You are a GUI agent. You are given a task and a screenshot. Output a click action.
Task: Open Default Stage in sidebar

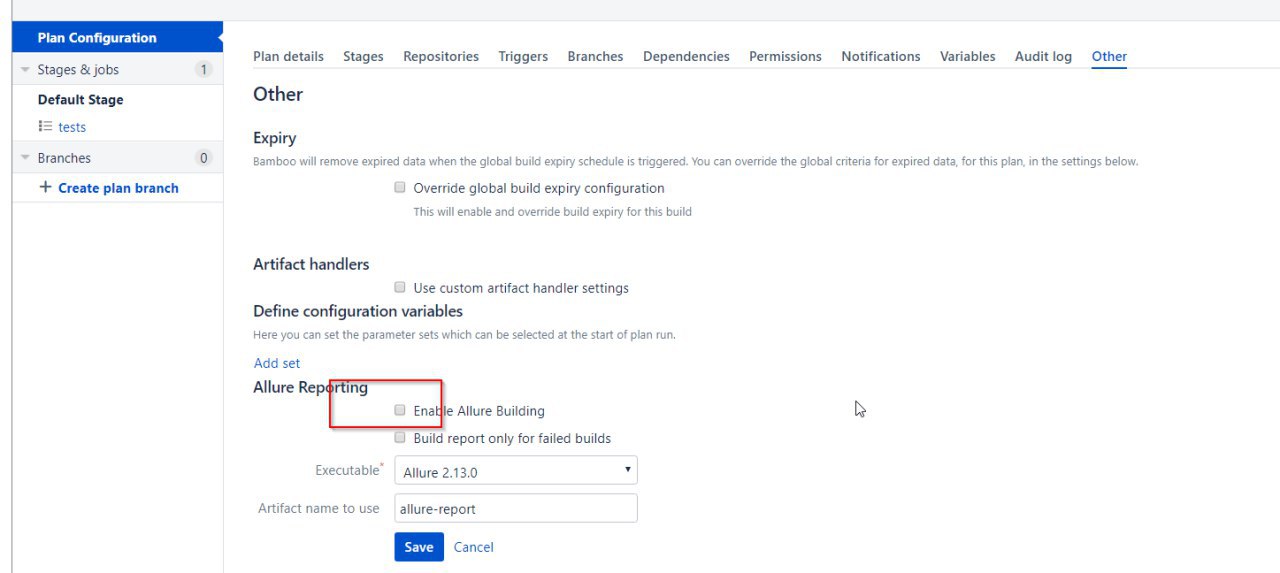[x=81, y=100]
